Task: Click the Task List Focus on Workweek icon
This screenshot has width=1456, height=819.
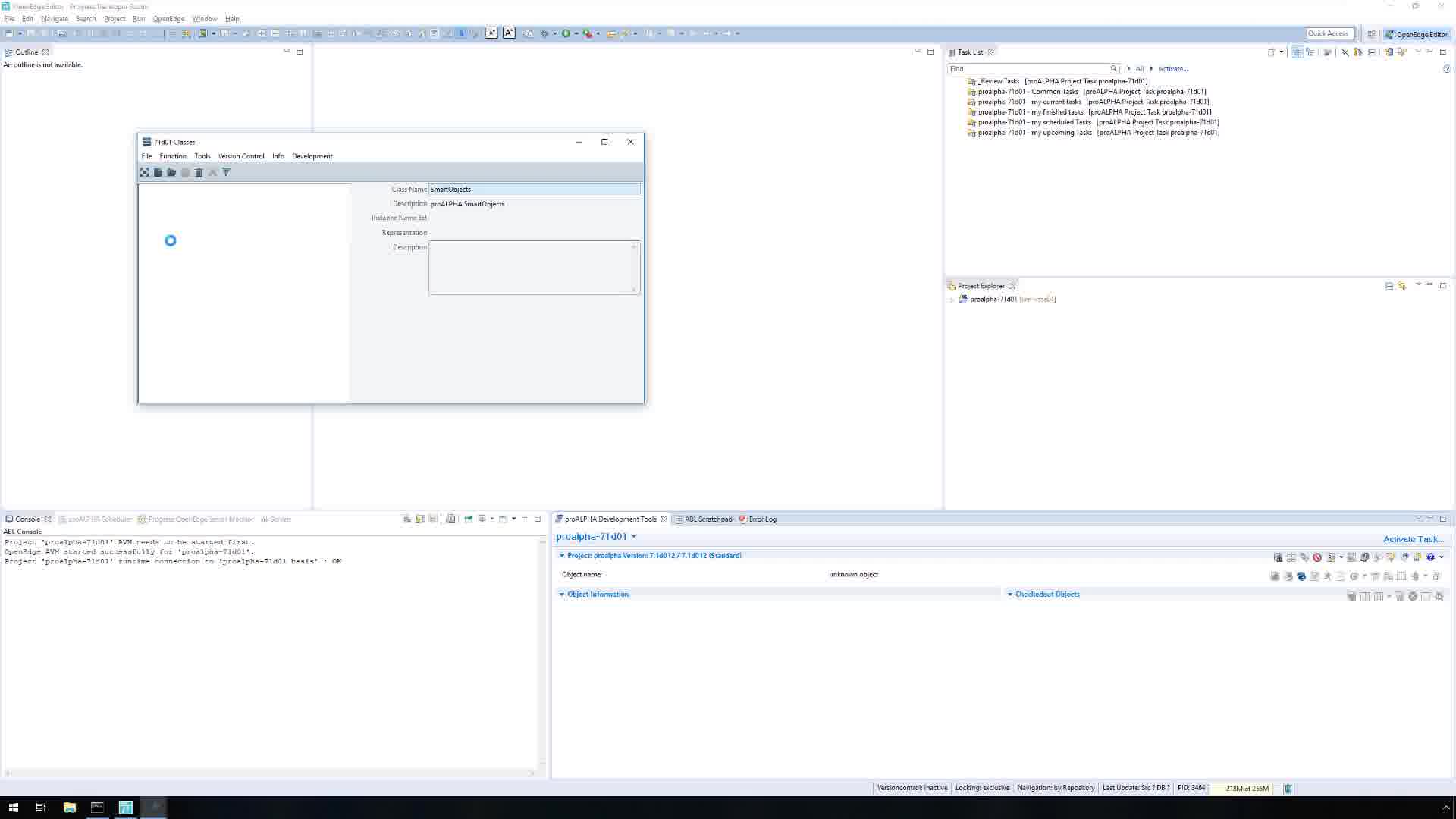Action: tap(1327, 52)
